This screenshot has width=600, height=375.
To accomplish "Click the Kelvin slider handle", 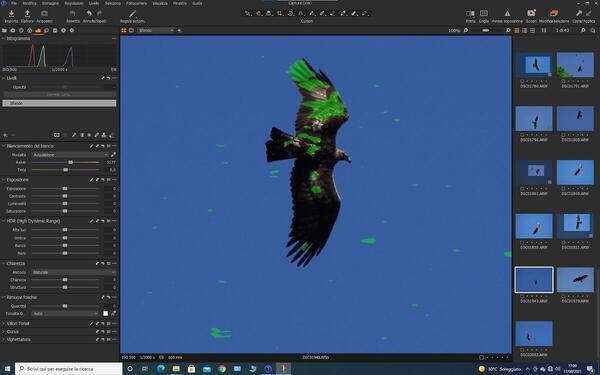I will (x=70, y=163).
